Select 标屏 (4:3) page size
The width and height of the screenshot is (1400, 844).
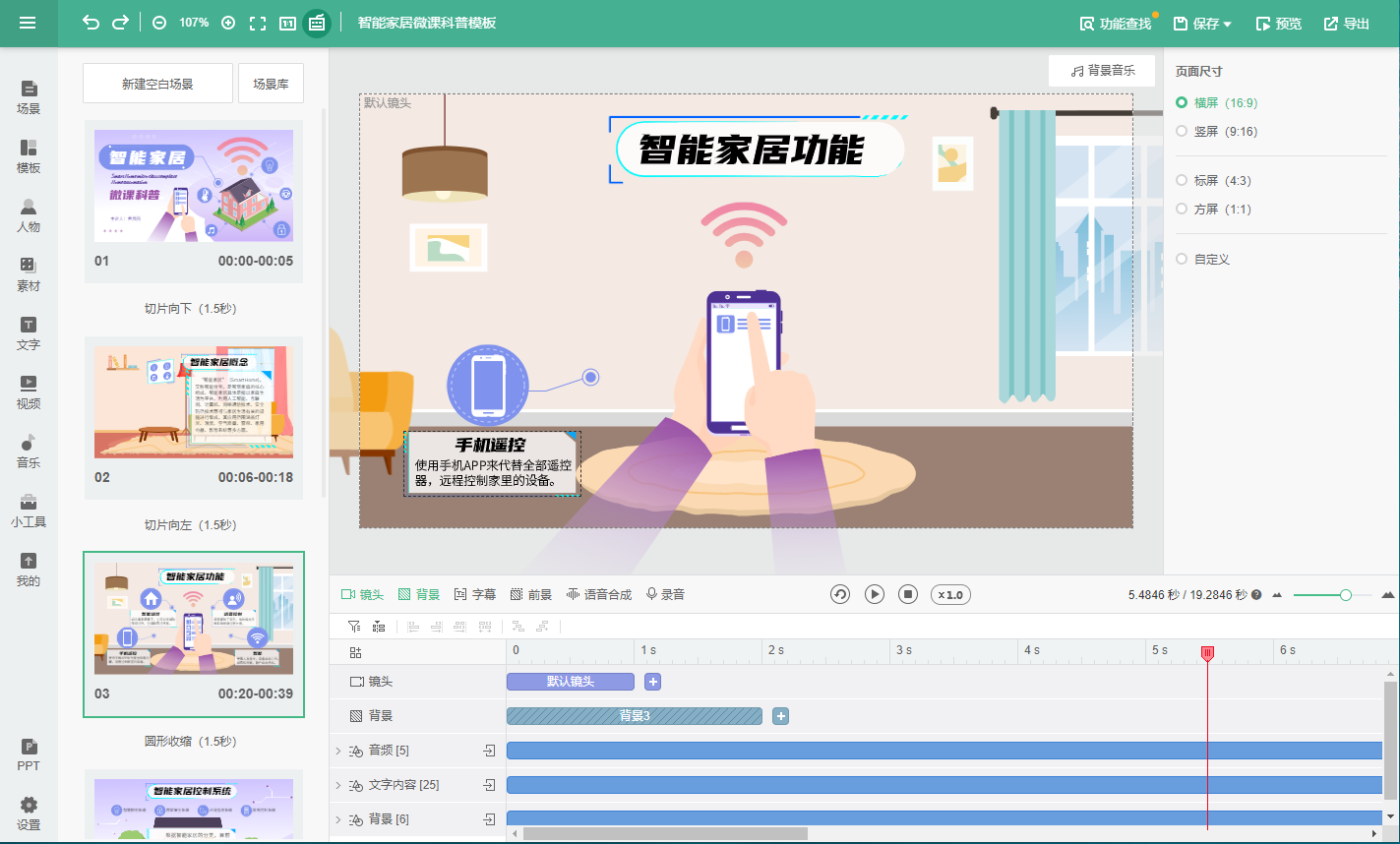1214,180
